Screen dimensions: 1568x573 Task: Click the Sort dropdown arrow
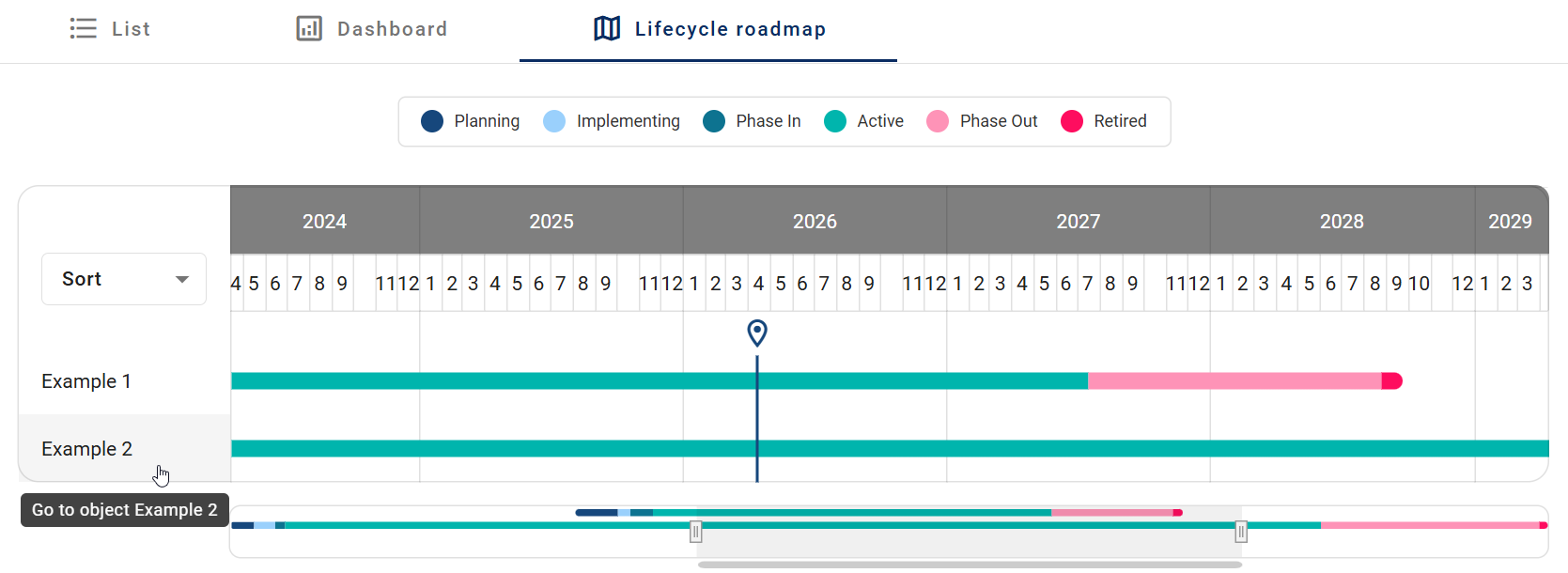coord(182,279)
